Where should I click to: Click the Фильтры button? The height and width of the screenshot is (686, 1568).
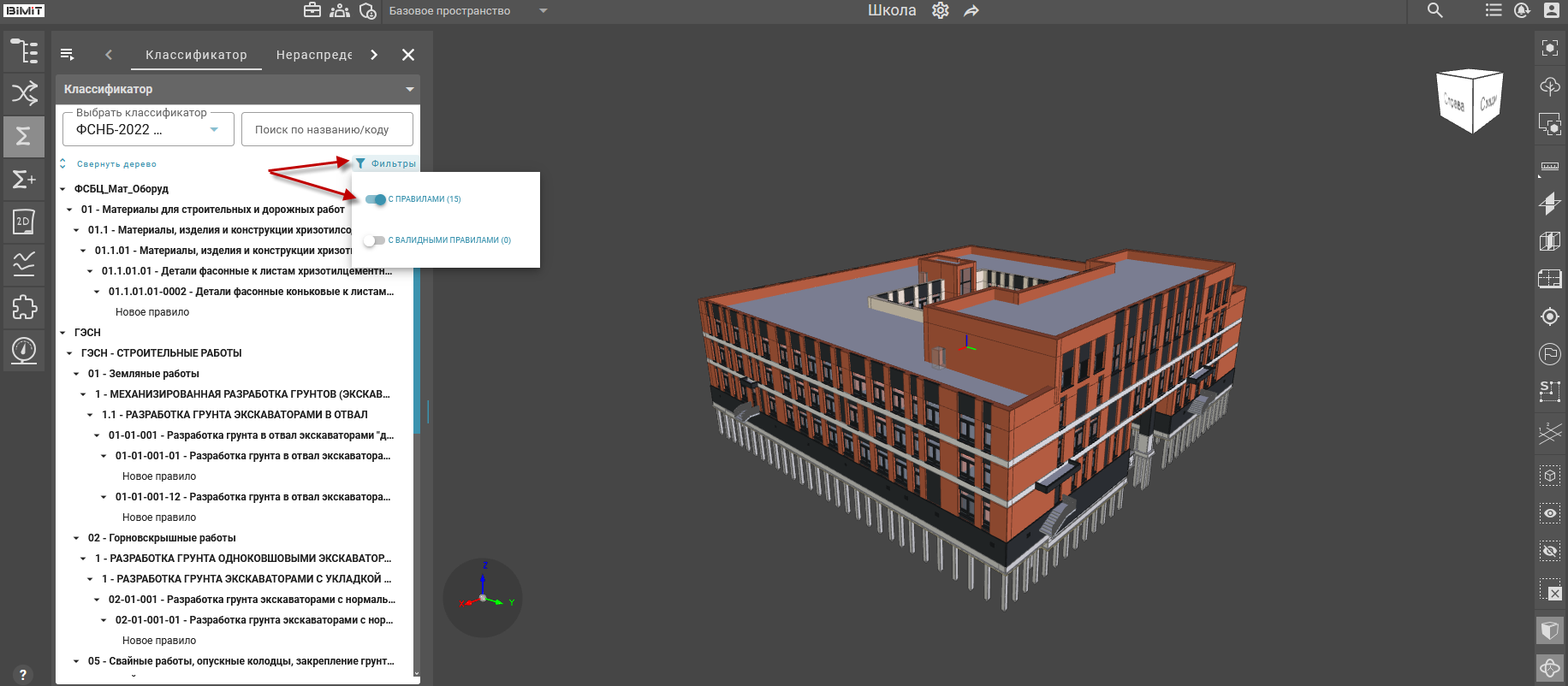click(386, 163)
